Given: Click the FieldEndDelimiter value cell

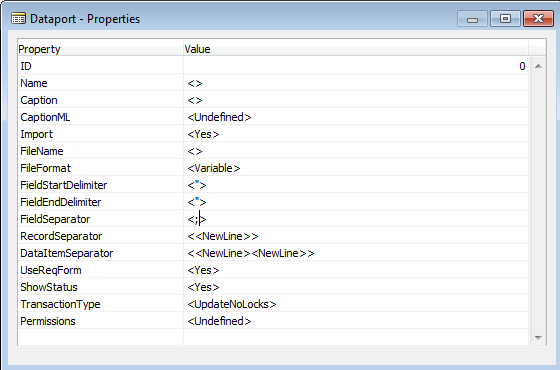Looking at the screenshot, I should coord(356,202).
